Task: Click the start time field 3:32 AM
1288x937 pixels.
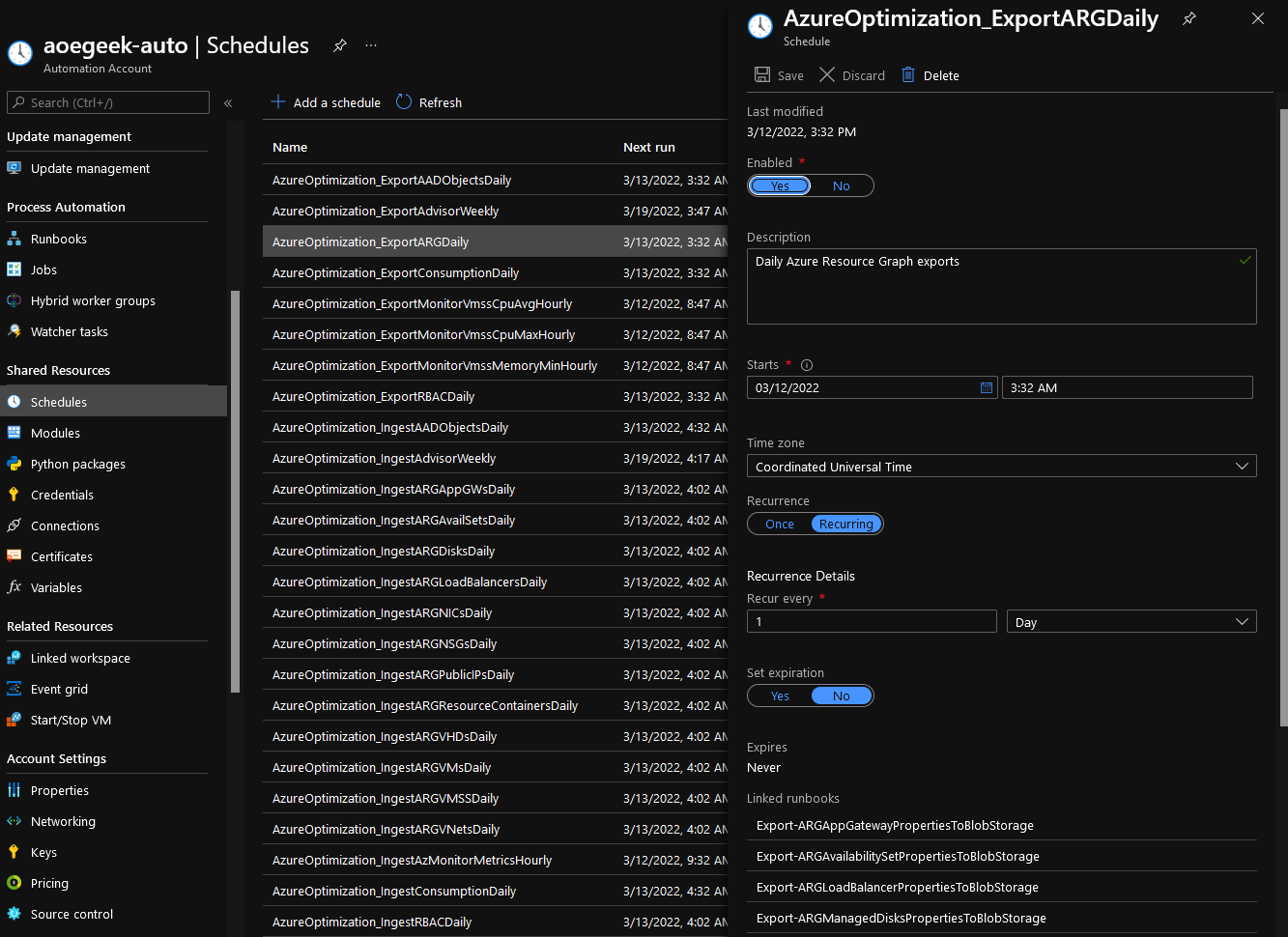Action: [x=1128, y=387]
